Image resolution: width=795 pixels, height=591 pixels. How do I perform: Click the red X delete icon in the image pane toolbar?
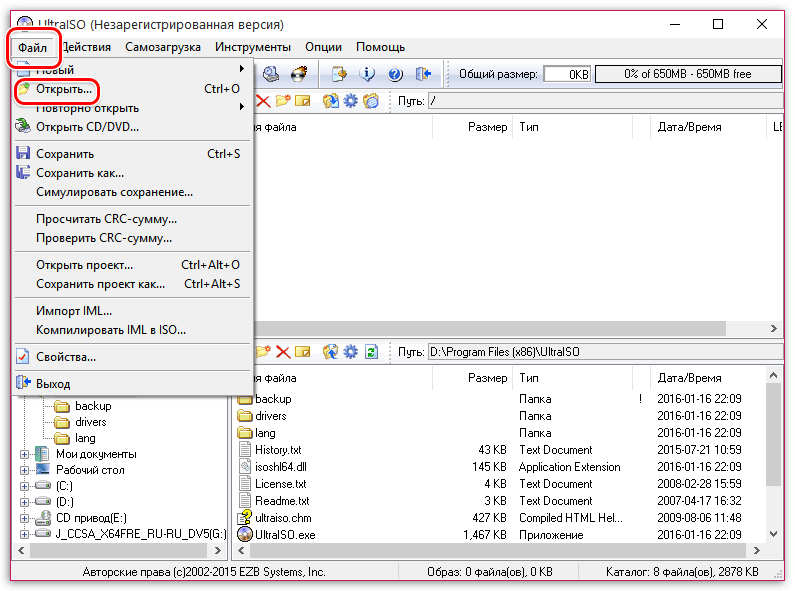tap(263, 101)
